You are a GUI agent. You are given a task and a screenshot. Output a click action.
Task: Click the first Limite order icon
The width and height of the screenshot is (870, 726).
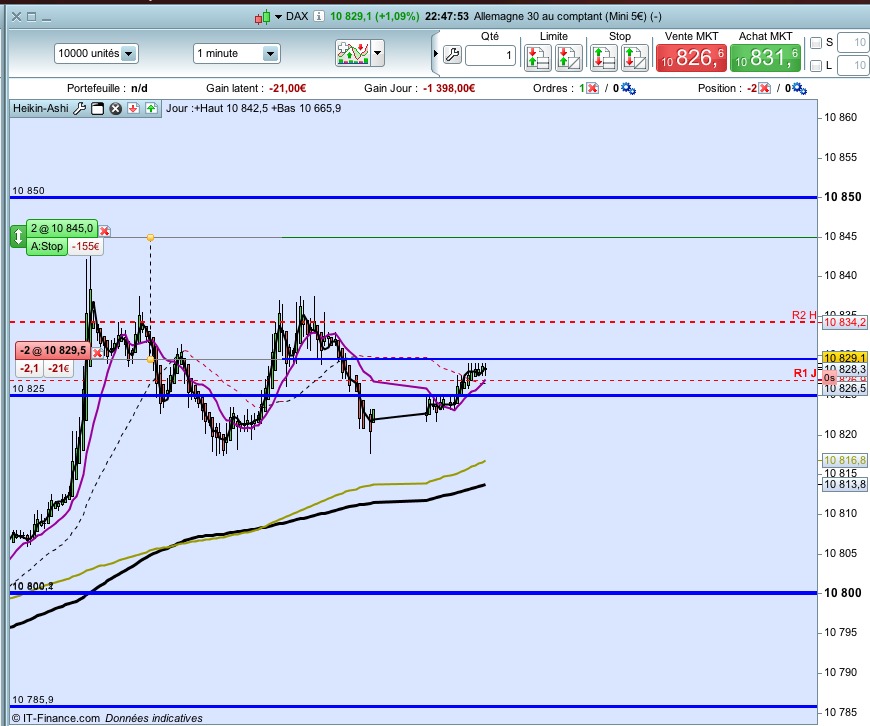tap(538, 58)
